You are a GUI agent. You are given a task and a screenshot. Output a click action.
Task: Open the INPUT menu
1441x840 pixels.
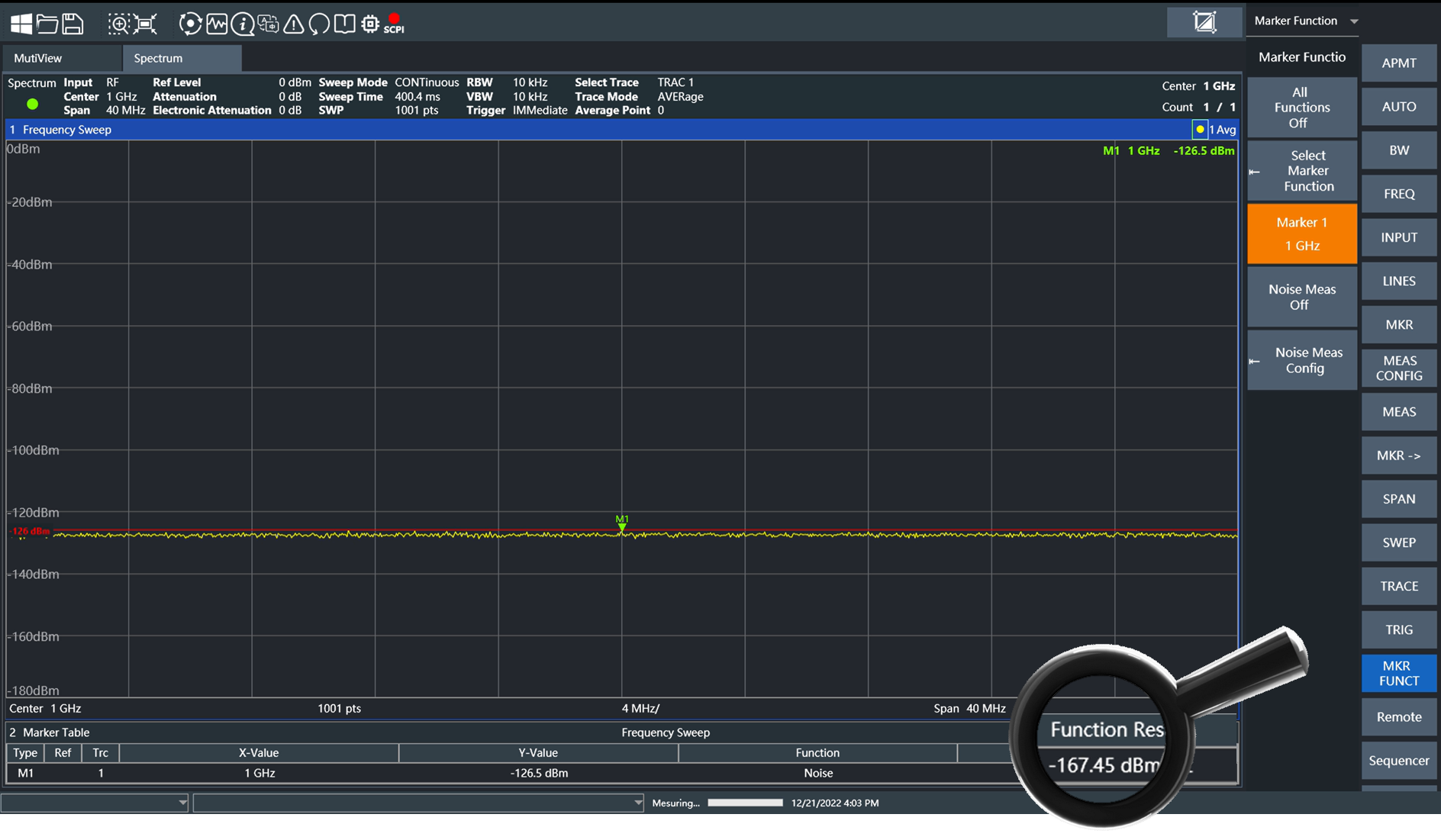[x=1399, y=237]
